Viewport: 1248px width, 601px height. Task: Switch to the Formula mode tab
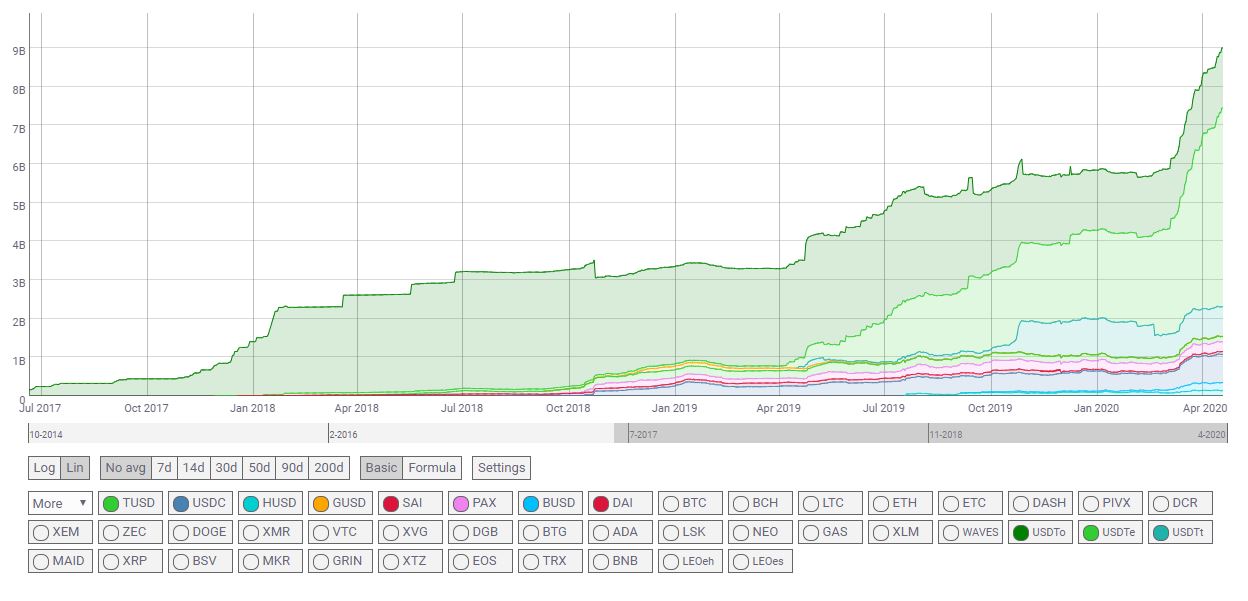(432, 468)
